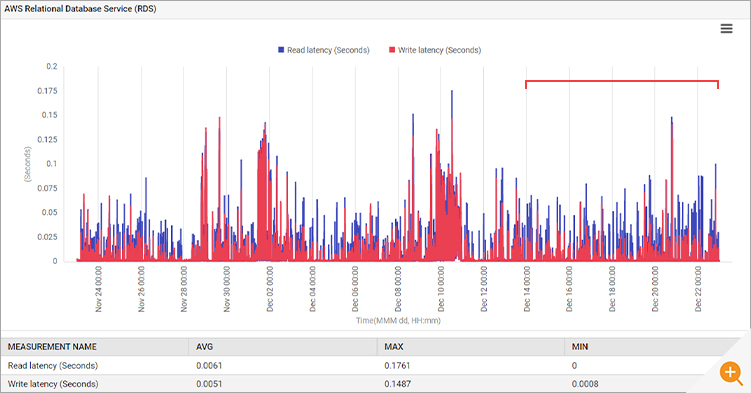Click the Dec 22 00:00 axis label
Screen dimensions: 751x393
(698, 289)
